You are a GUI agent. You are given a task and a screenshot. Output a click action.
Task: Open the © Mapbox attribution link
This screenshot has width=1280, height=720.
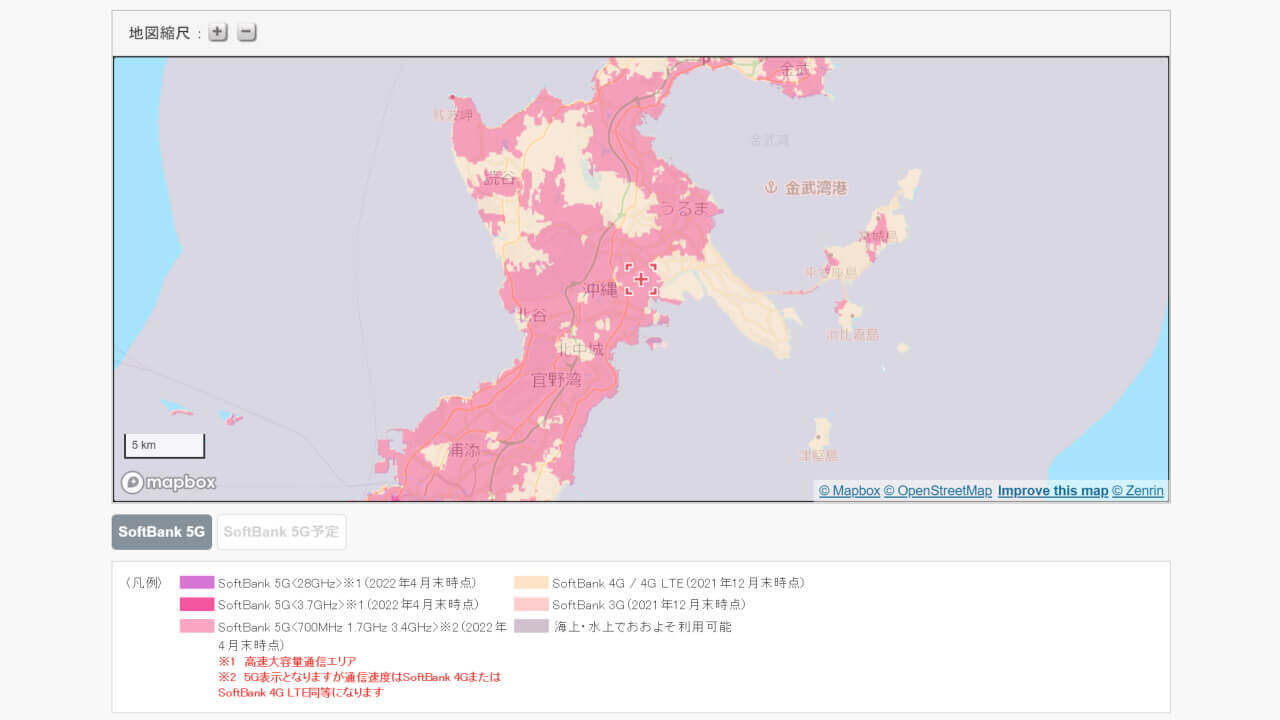point(848,490)
